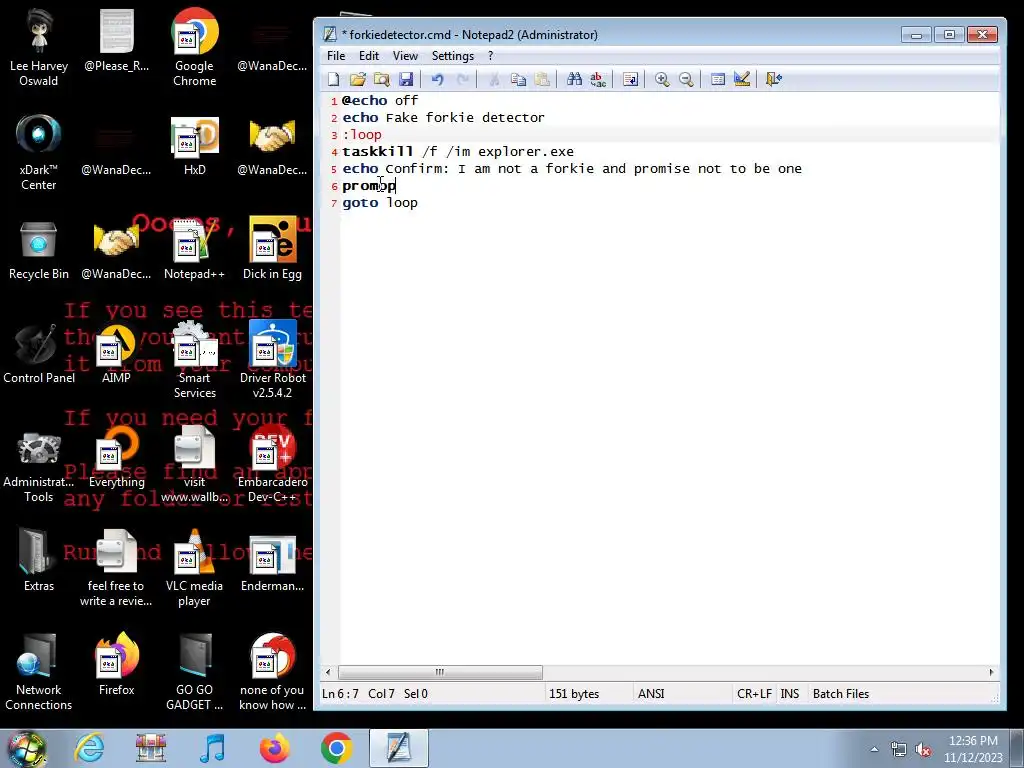Click the 'goto loop' line
This screenshot has width=1024, height=768.
pyautogui.click(x=379, y=202)
